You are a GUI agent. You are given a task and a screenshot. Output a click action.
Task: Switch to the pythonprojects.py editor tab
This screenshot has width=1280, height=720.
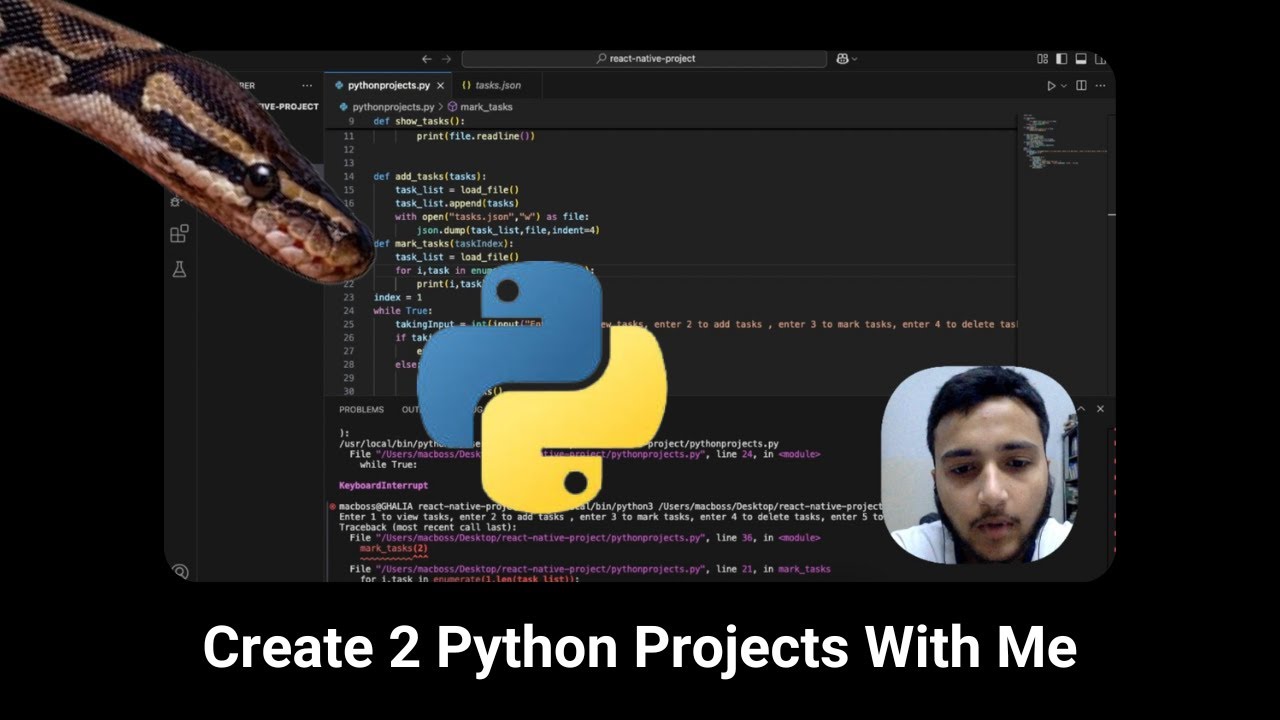point(389,86)
